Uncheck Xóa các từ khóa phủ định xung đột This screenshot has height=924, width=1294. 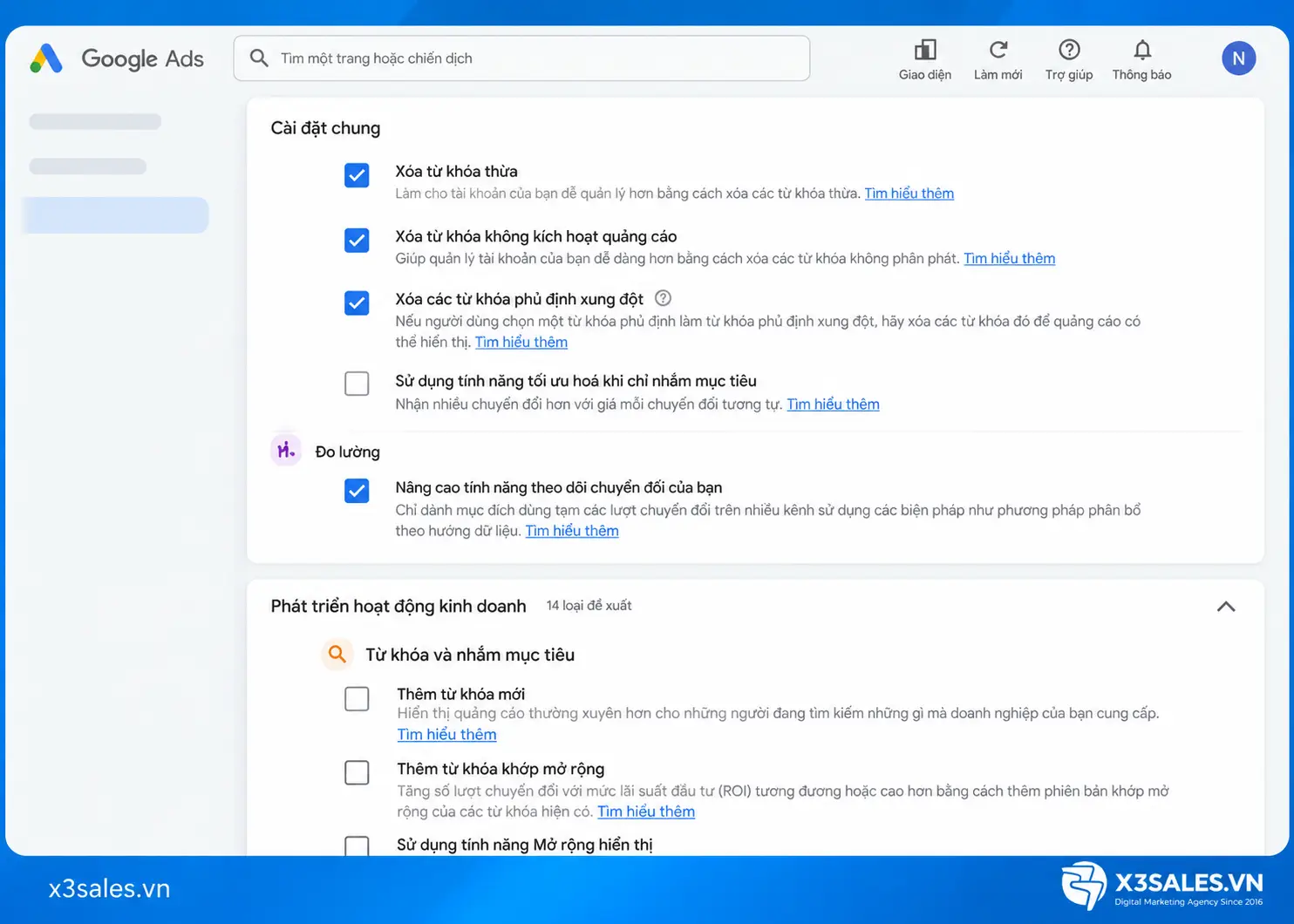(x=357, y=302)
